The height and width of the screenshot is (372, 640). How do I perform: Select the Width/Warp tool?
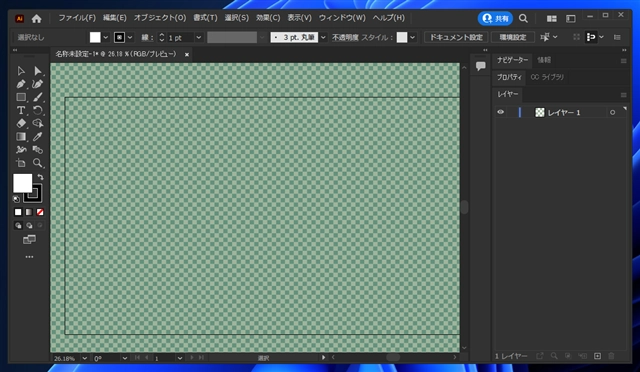point(21,149)
